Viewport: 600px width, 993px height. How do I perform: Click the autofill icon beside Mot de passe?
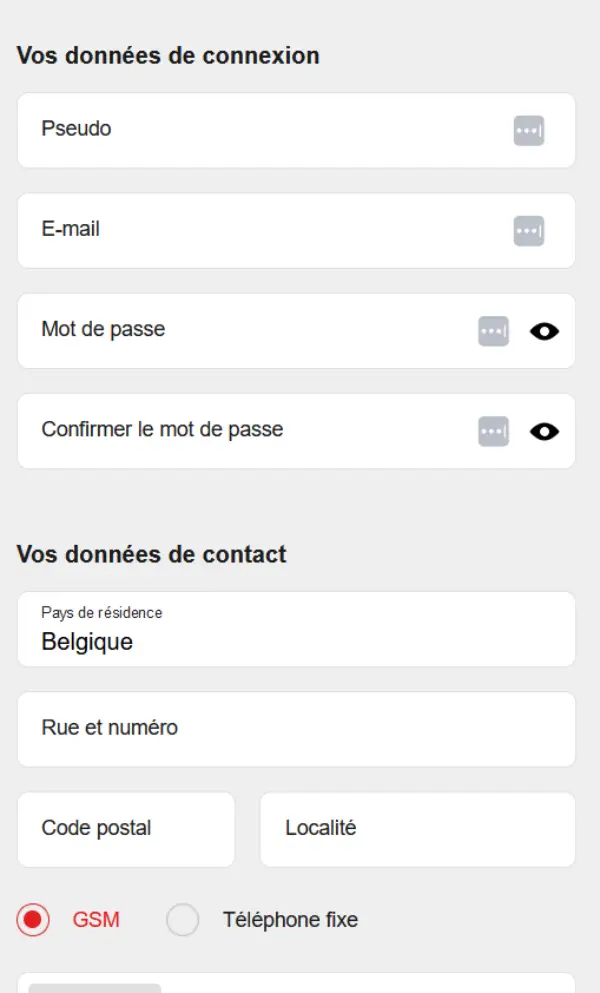coord(493,330)
